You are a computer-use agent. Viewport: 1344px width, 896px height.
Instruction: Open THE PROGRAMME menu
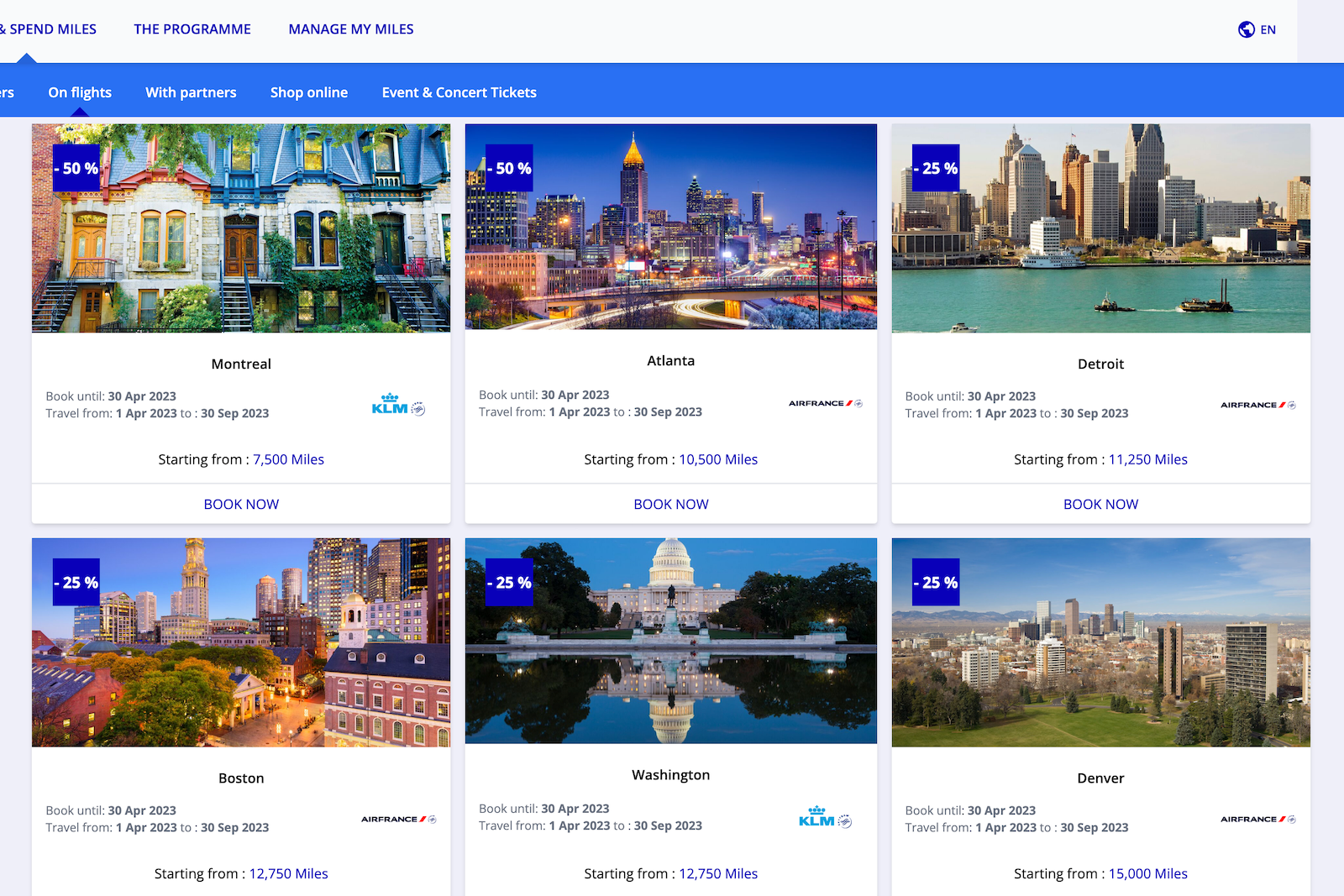coord(192,29)
